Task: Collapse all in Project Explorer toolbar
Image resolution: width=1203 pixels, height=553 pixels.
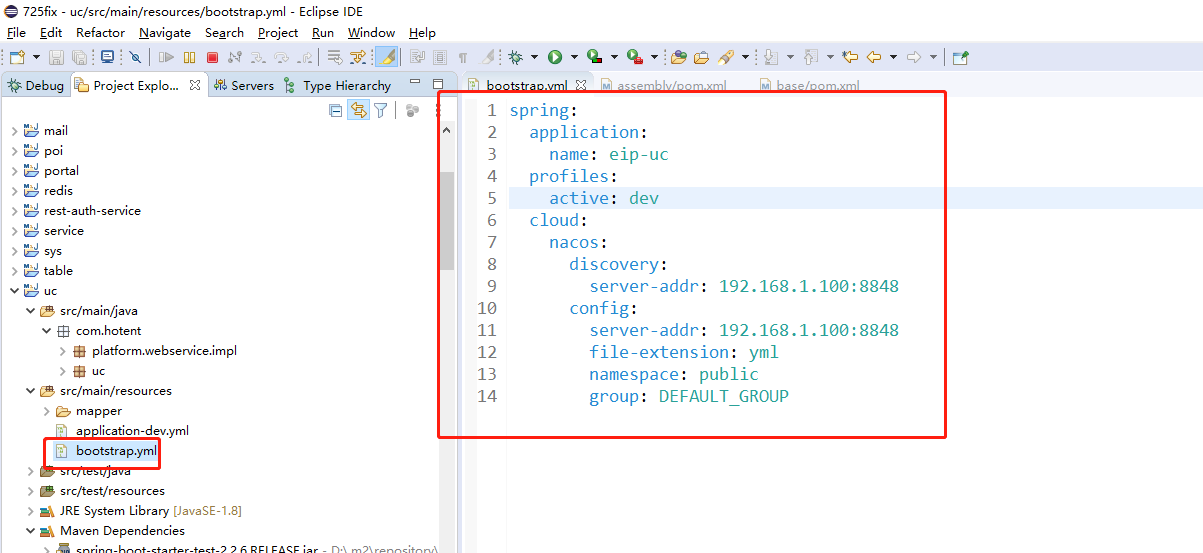Action: tap(336, 111)
